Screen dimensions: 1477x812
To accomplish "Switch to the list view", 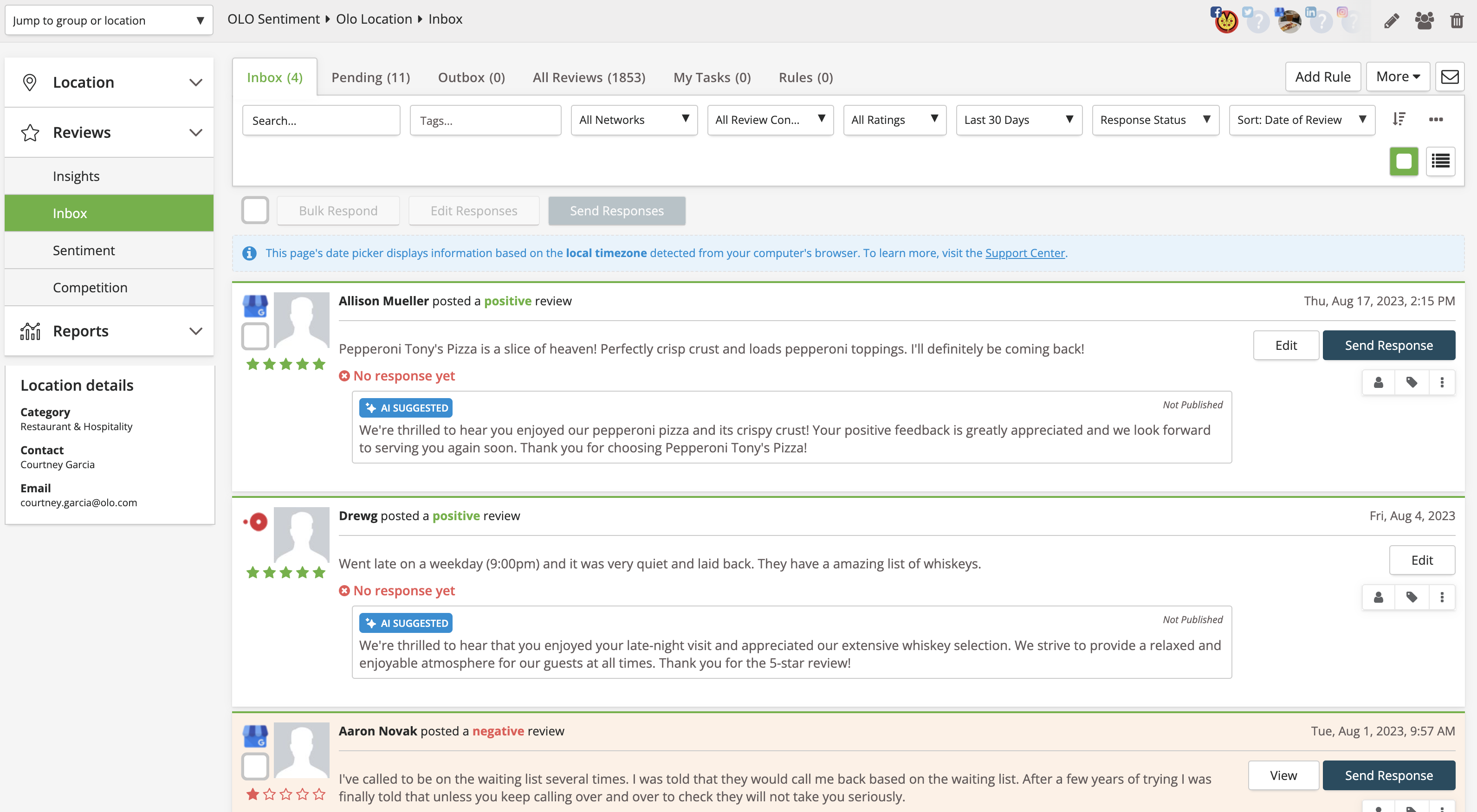I will (x=1440, y=161).
